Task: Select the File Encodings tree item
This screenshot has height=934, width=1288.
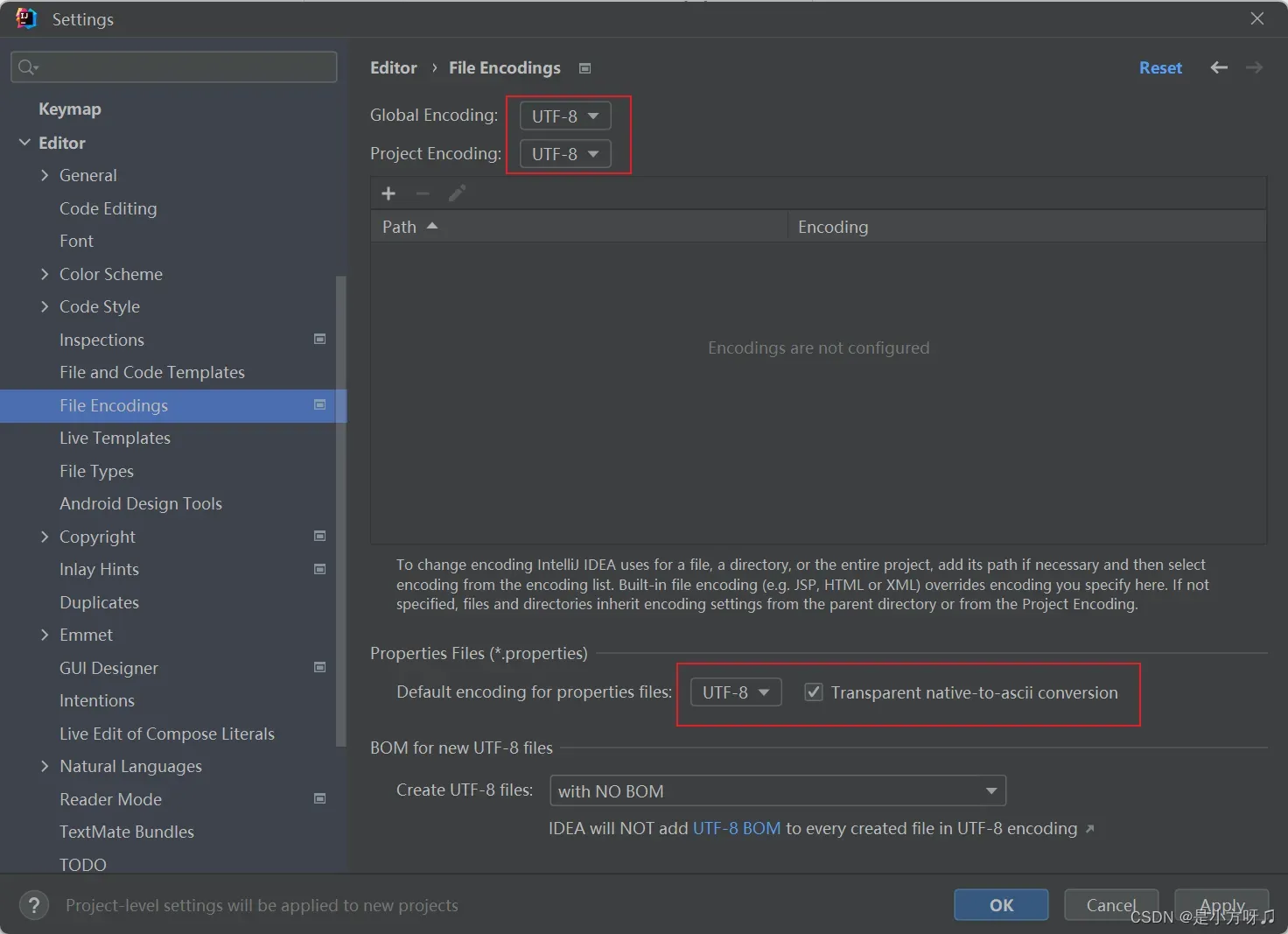Action: pyautogui.click(x=173, y=405)
